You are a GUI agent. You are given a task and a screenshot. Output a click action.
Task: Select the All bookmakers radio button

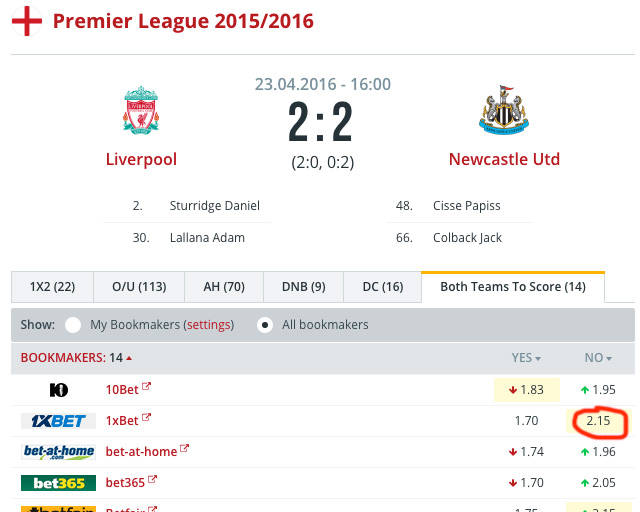tap(265, 325)
